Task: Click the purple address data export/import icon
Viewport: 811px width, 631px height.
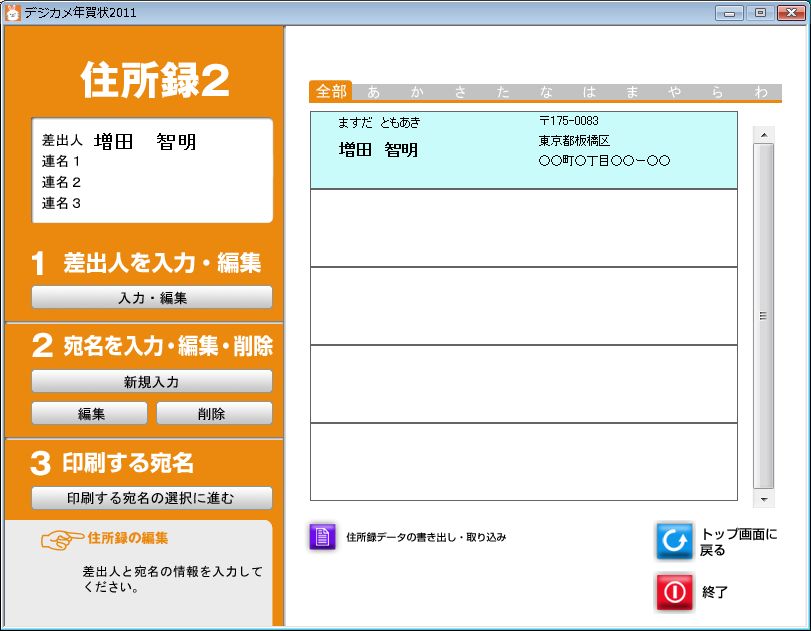Action: pos(322,537)
